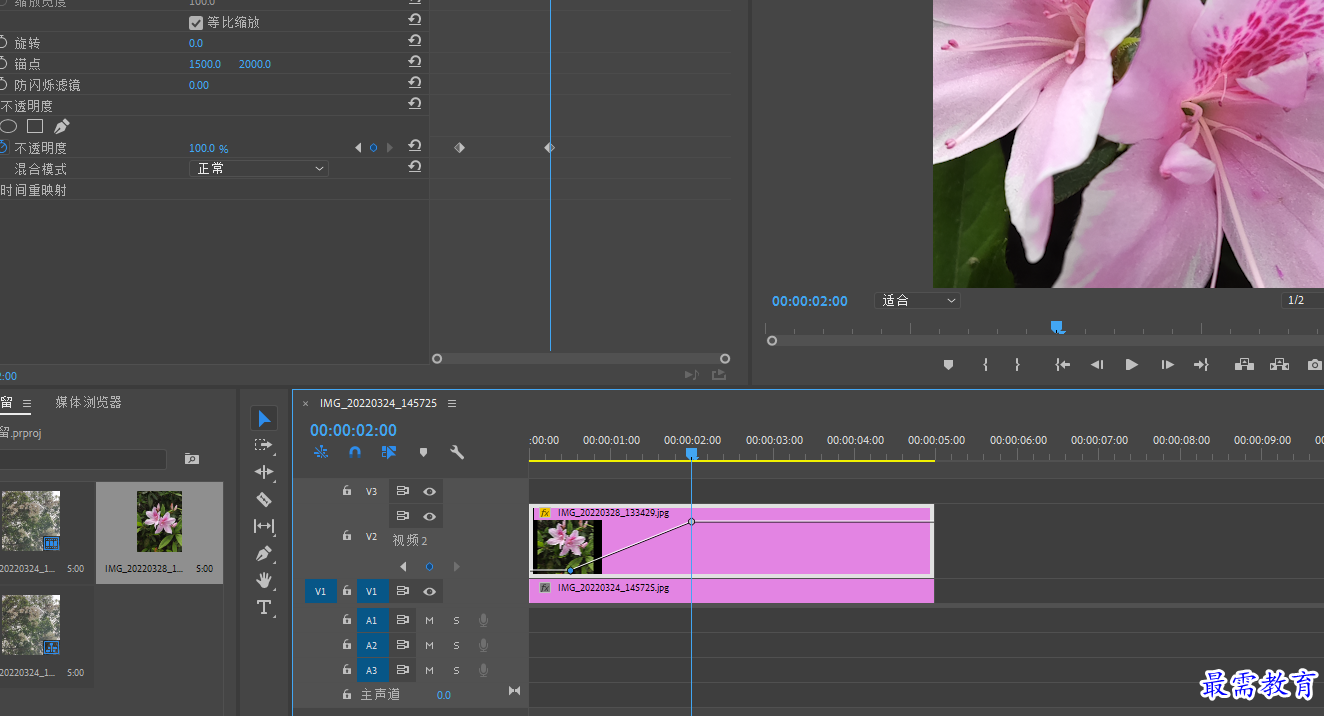Open the timeline sequence panel menu
The height and width of the screenshot is (716, 1324).
pyautogui.click(x=452, y=403)
